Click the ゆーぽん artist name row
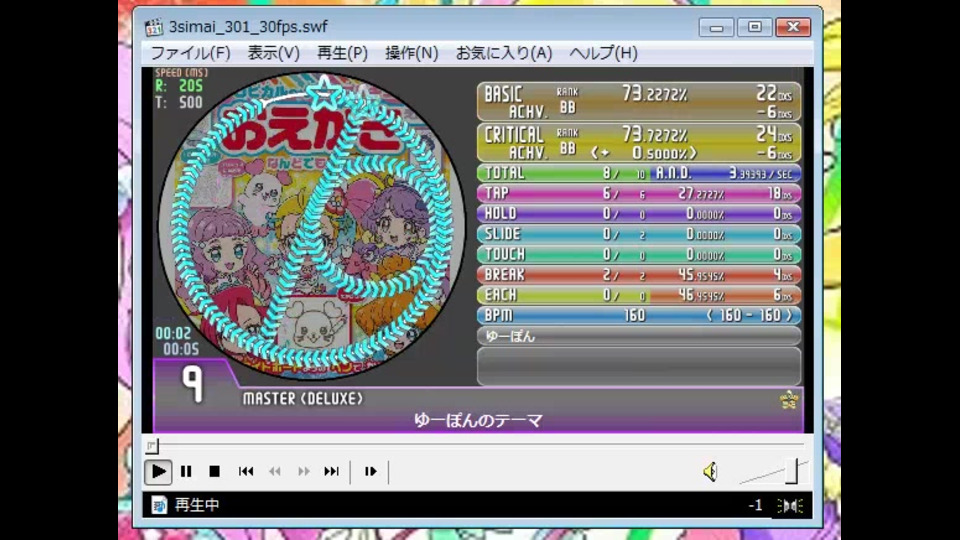 pos(639,336)
